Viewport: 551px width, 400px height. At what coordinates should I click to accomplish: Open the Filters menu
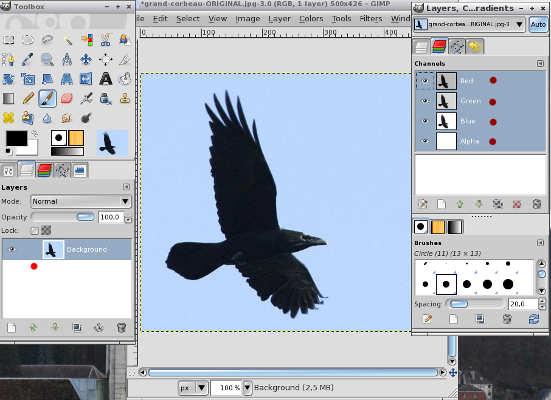click(370, 19)
